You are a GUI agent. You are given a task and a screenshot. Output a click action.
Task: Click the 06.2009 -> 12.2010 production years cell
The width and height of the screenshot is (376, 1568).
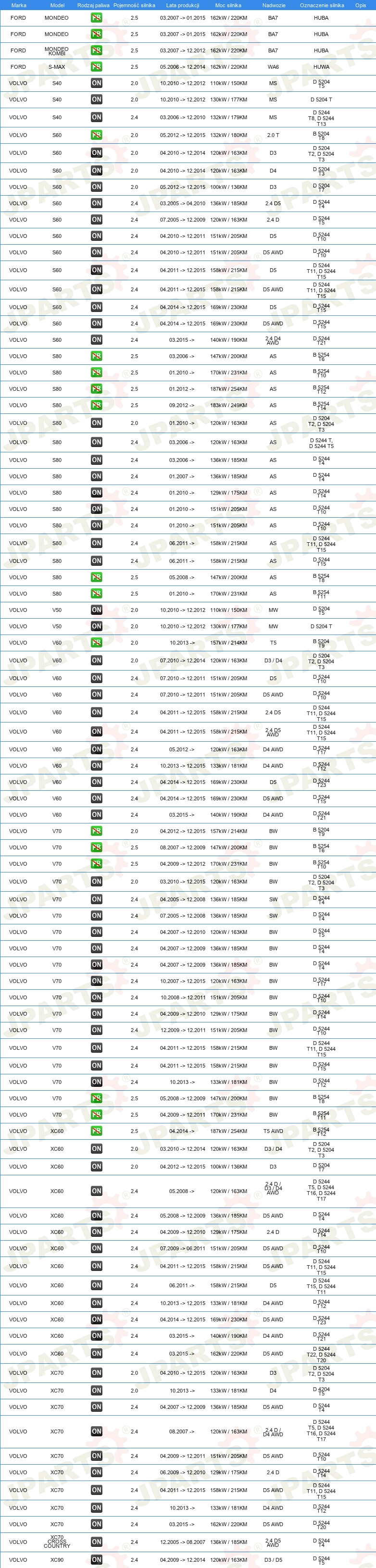(x=183, y=1472)
